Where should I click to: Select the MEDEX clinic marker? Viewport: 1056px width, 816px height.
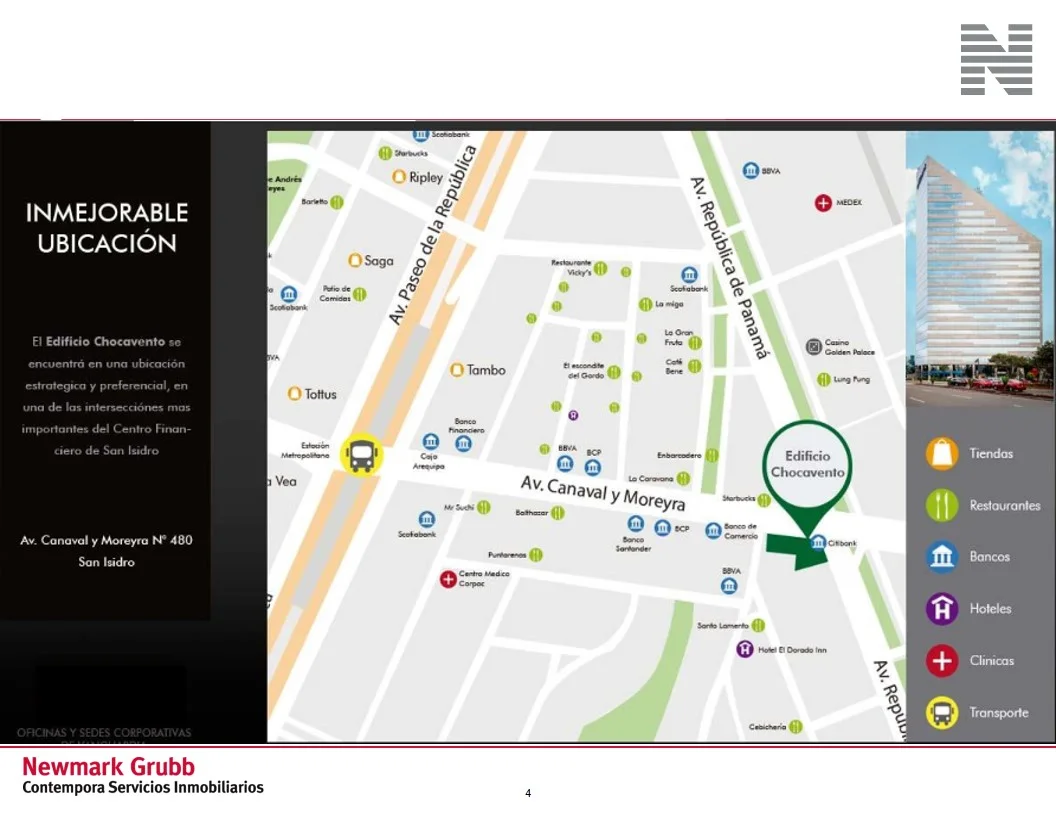(x=823, y=203)
